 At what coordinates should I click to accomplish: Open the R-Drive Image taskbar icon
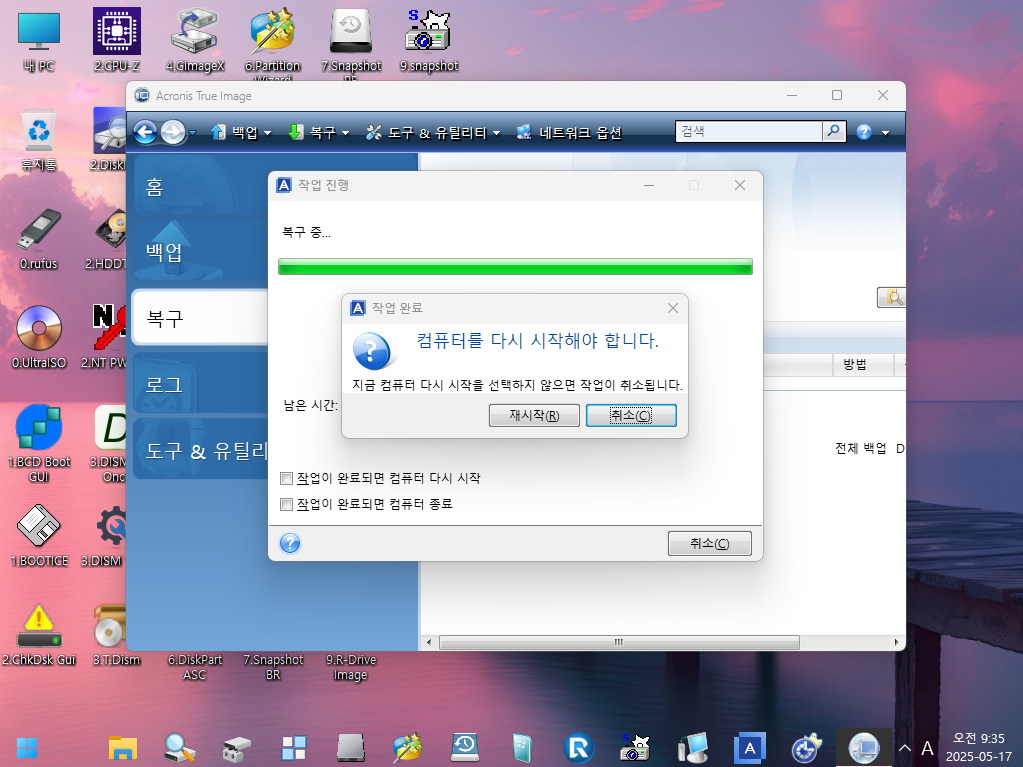(x=578, y=748)
